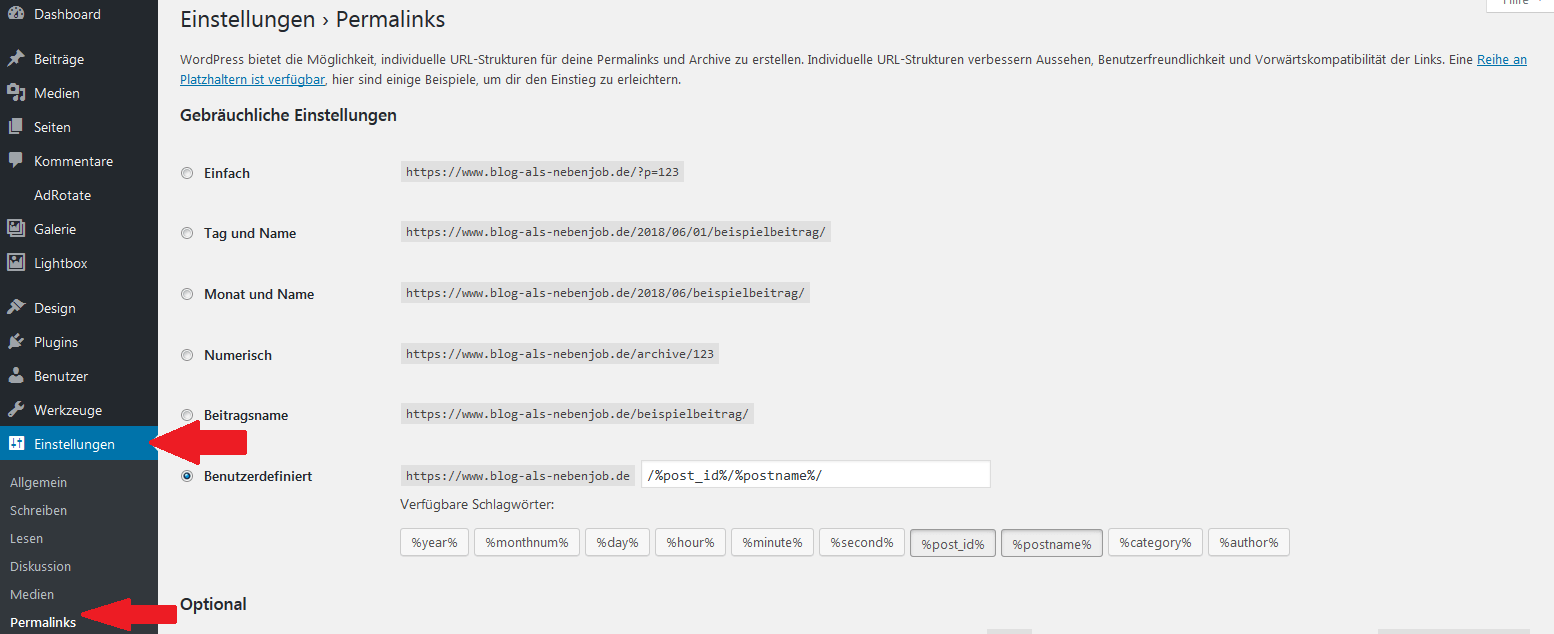Click the example URL with 2018/06/01/beispielbeitrag
The height and width of the screenshot is (634, 1554).
(616, 232)
